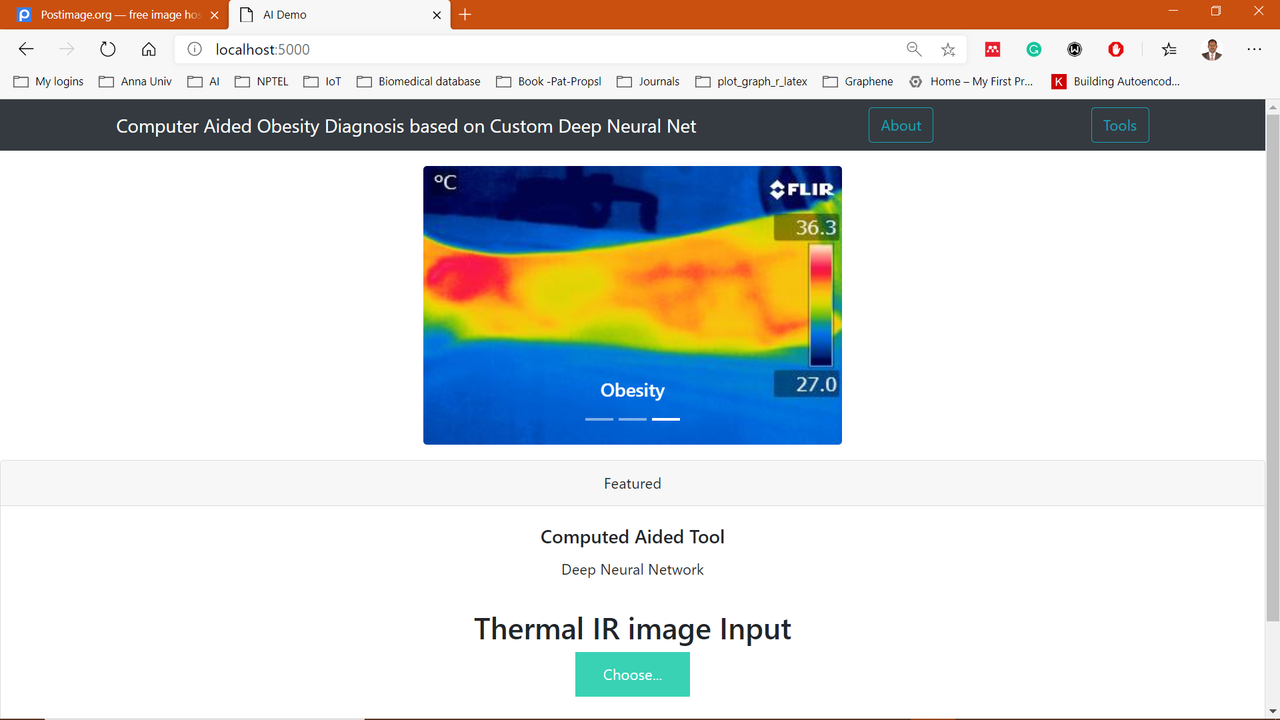1280x720 pixels.
Task: Click the About button in navbar
Action: click(901, 125)
